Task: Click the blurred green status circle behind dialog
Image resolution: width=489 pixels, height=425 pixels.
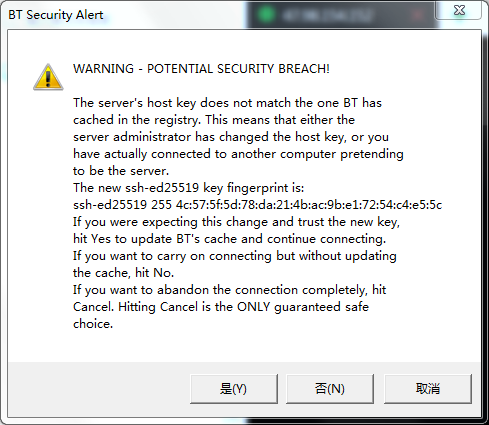Action: click(266, 14)
